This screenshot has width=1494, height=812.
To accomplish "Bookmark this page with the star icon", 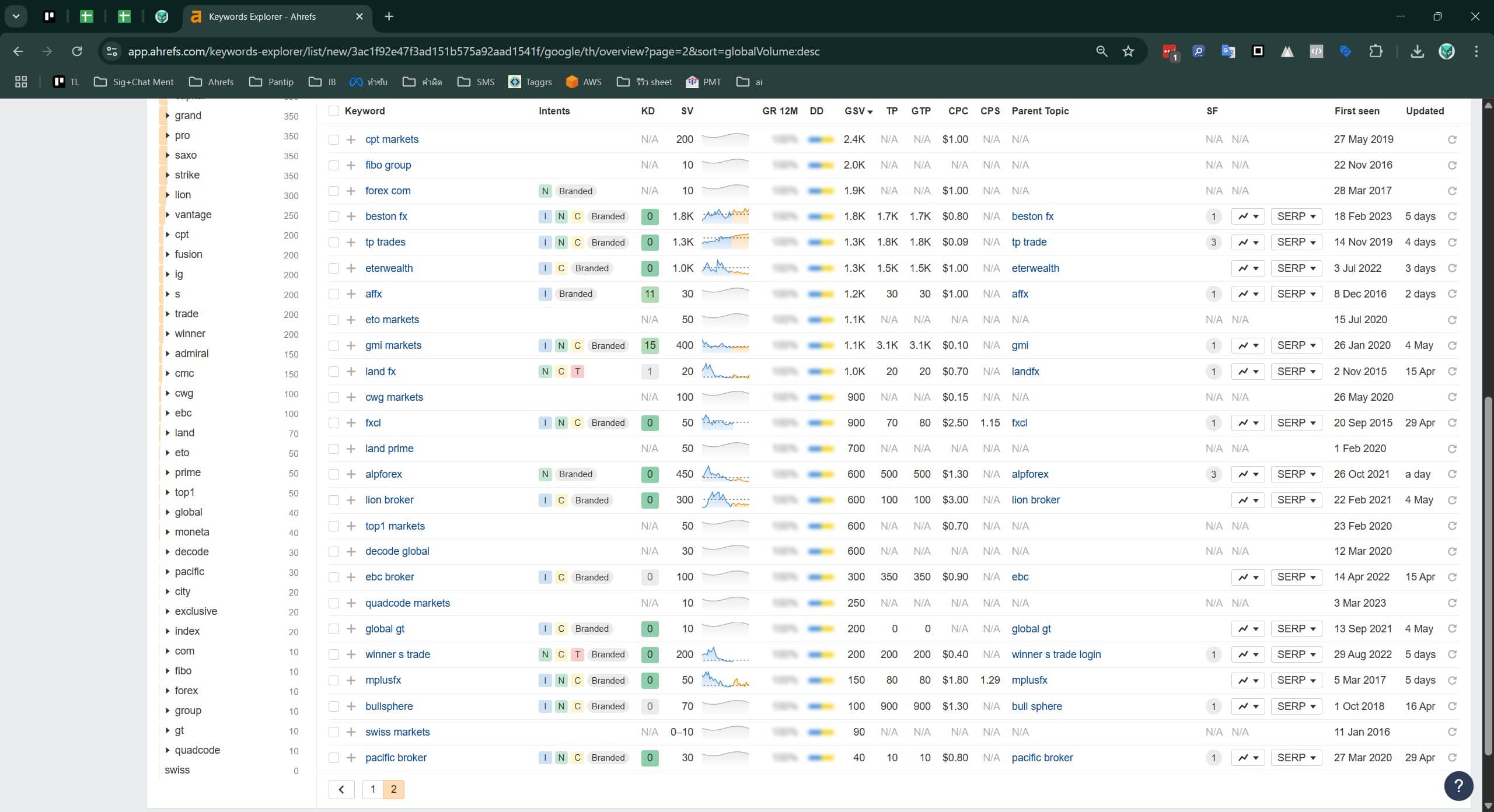I will click(x=1128, y=51).
